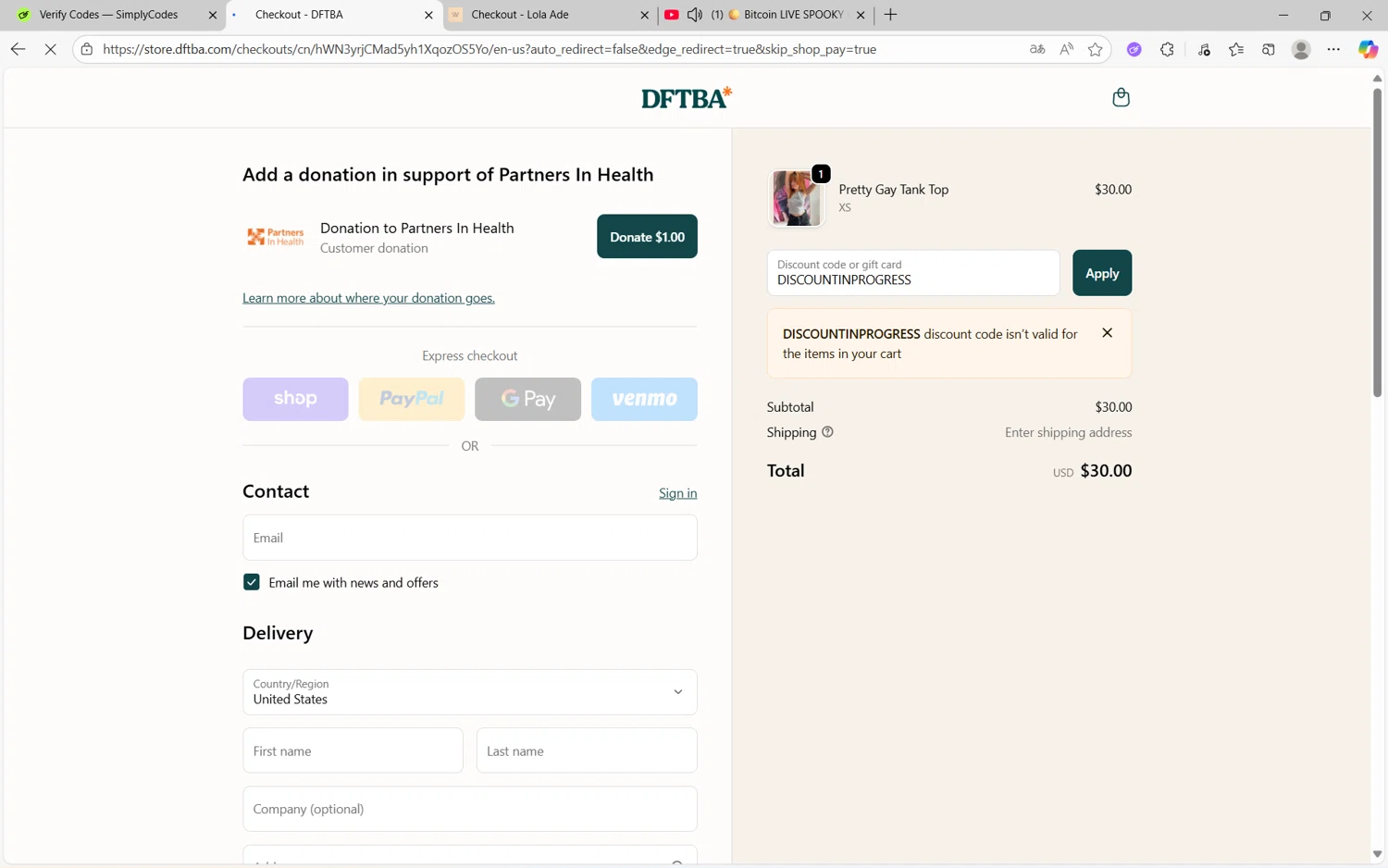Click the Enter shipping address text
The image size is (1388, 868).
coord(1068,432)
